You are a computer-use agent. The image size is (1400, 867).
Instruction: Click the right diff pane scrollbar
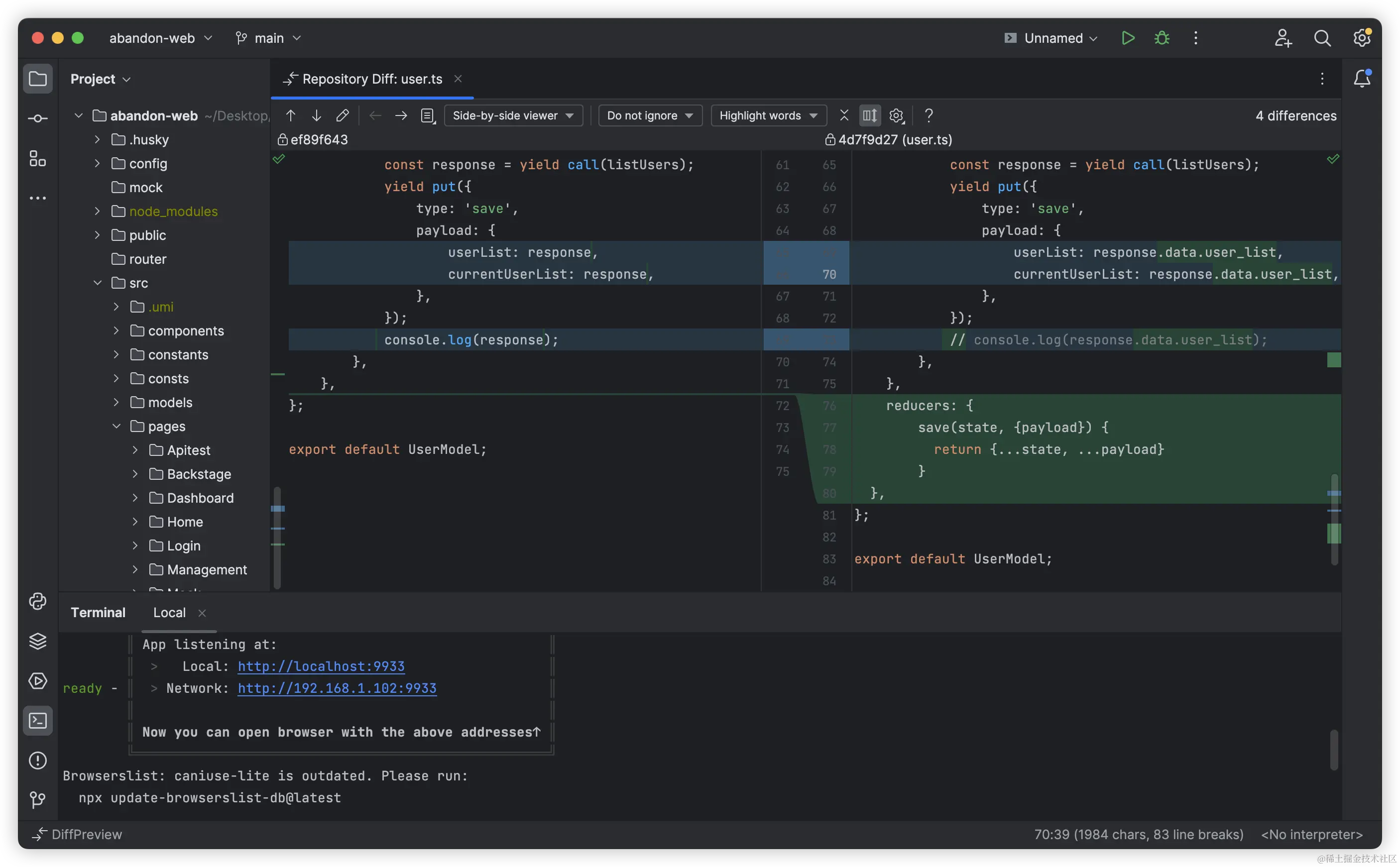(x=1334, y=519)
